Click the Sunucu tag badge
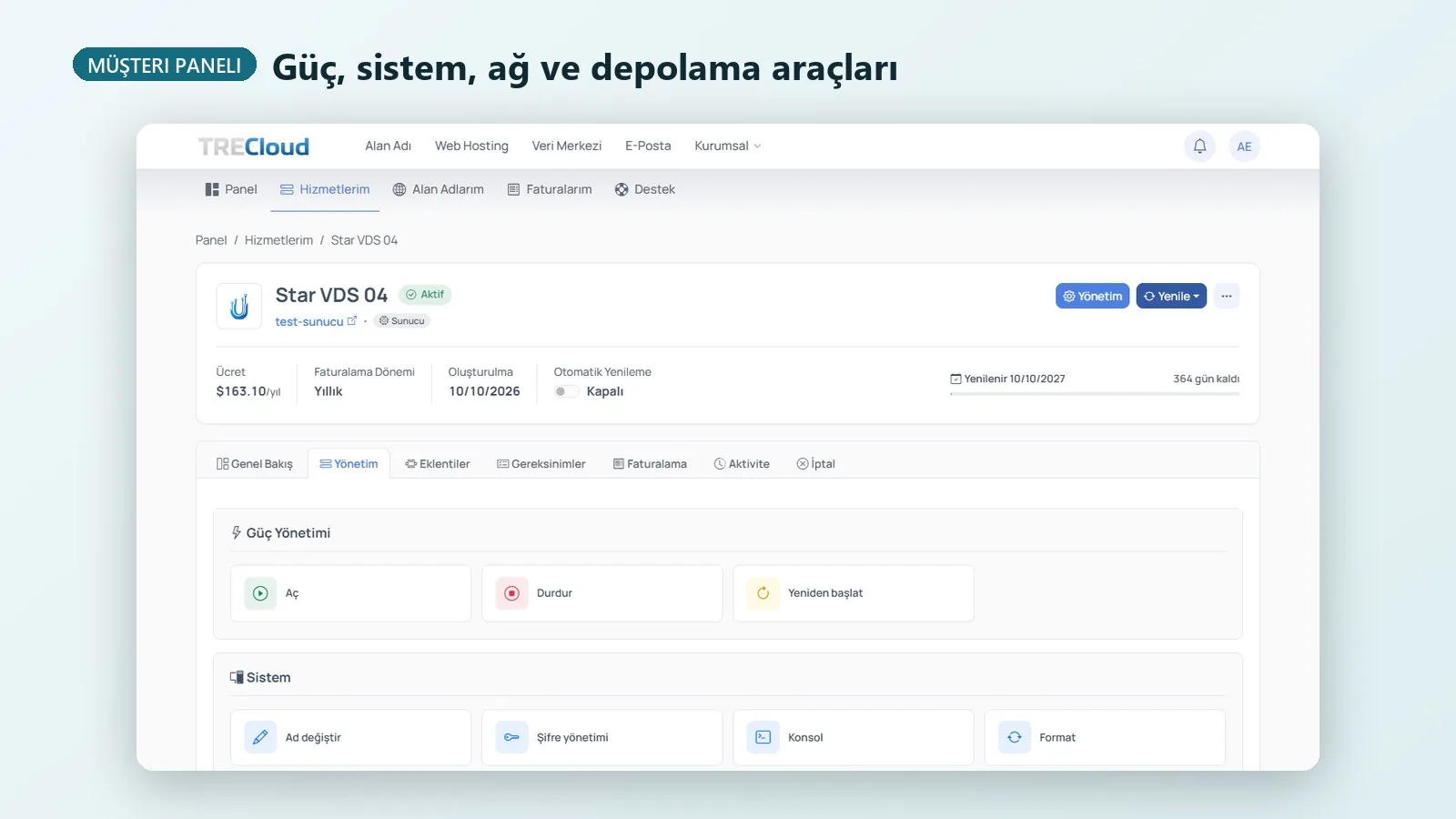Screen dimensions: 1456x819 402,320
